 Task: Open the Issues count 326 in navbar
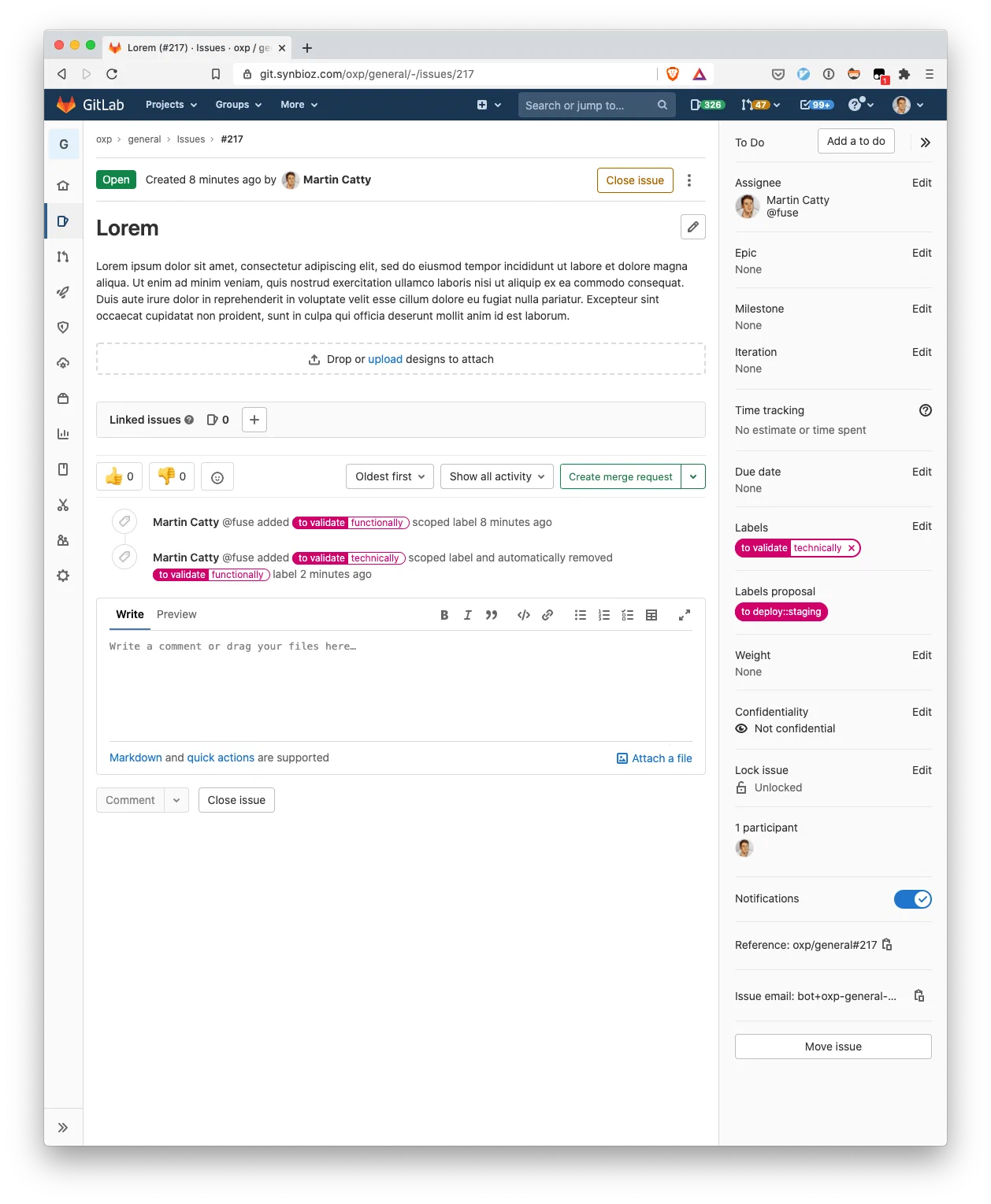point(707,105)
